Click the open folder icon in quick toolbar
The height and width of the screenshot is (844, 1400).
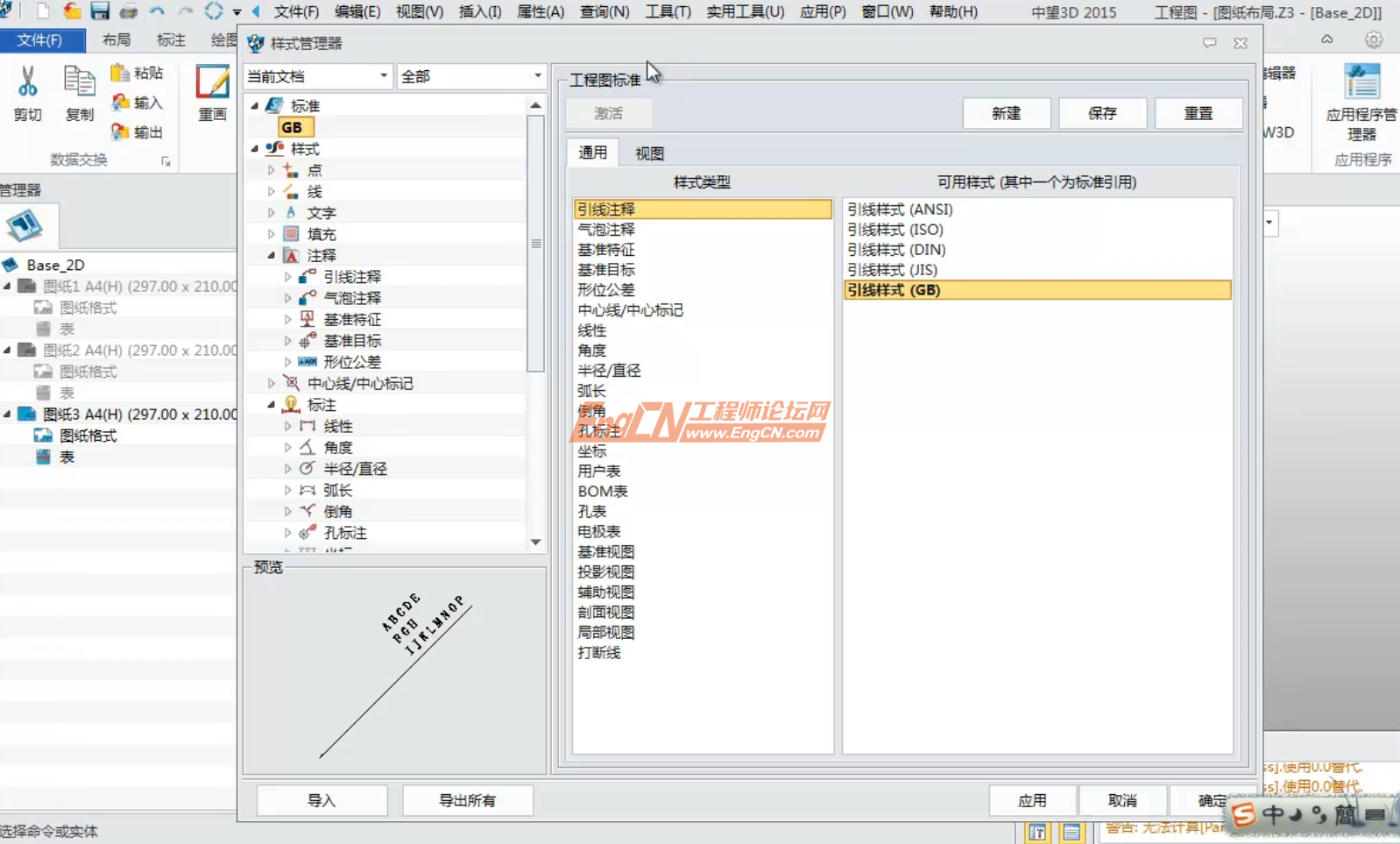tap(72, 11)
